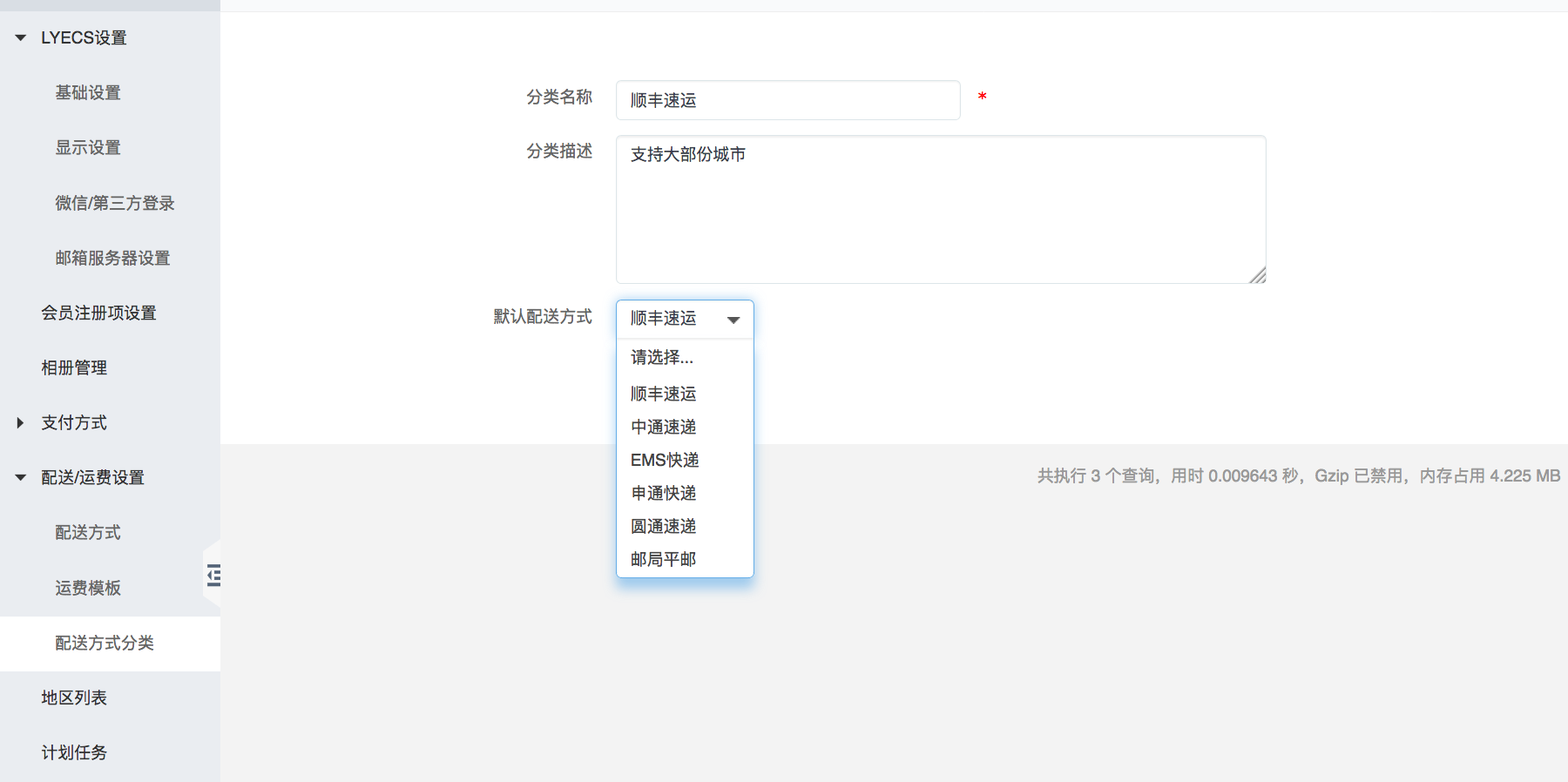Toggle the 默认配送方式 dropdown
The height and width of the screenshot is (782, 1568).
[x=685, y=319]
